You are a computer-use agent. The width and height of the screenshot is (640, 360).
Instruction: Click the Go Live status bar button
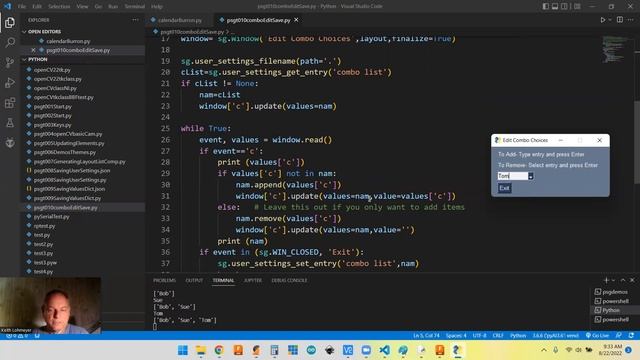(597, 335)
